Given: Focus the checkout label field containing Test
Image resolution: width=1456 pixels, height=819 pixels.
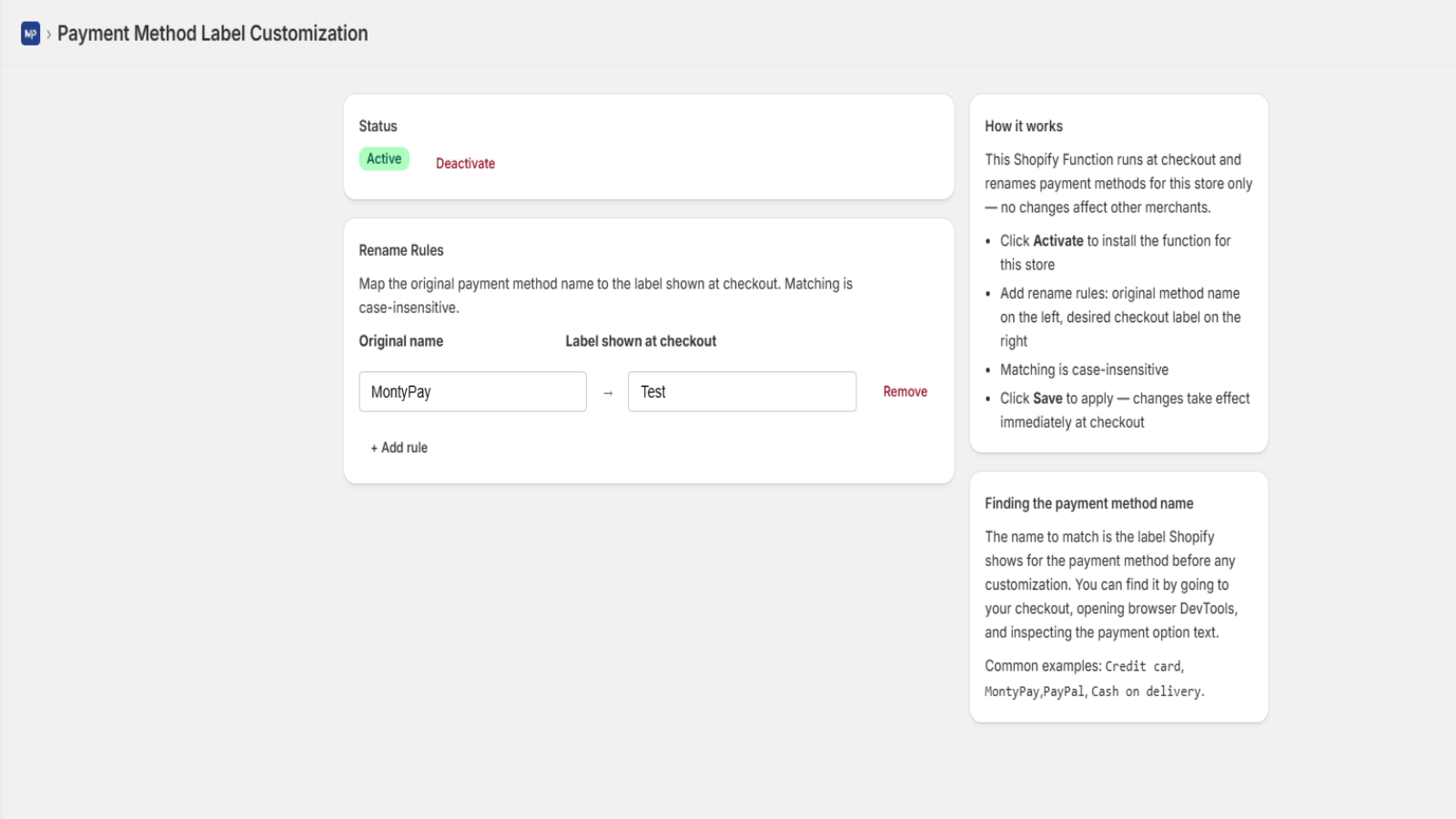Looking at the screenshot, I should [742, 391].
